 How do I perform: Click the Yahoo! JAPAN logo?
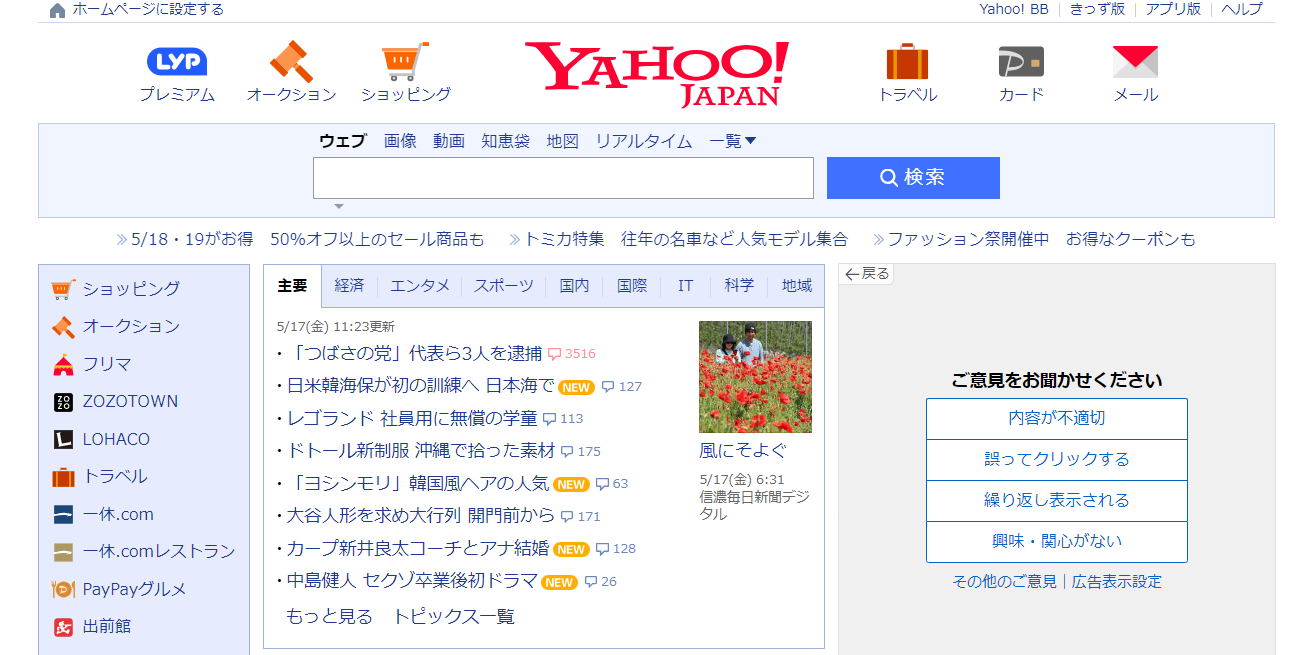point(656,74)
